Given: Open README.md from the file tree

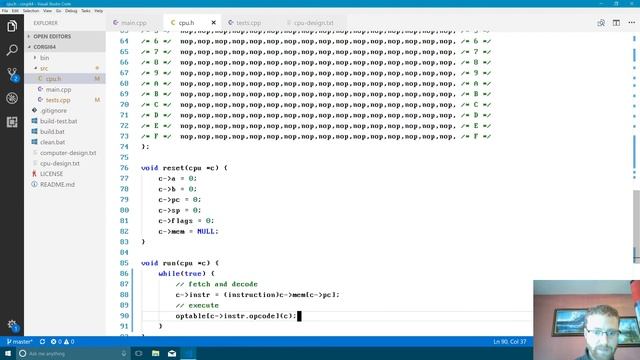Looking at the screenshot, I should tap(65, 184).
